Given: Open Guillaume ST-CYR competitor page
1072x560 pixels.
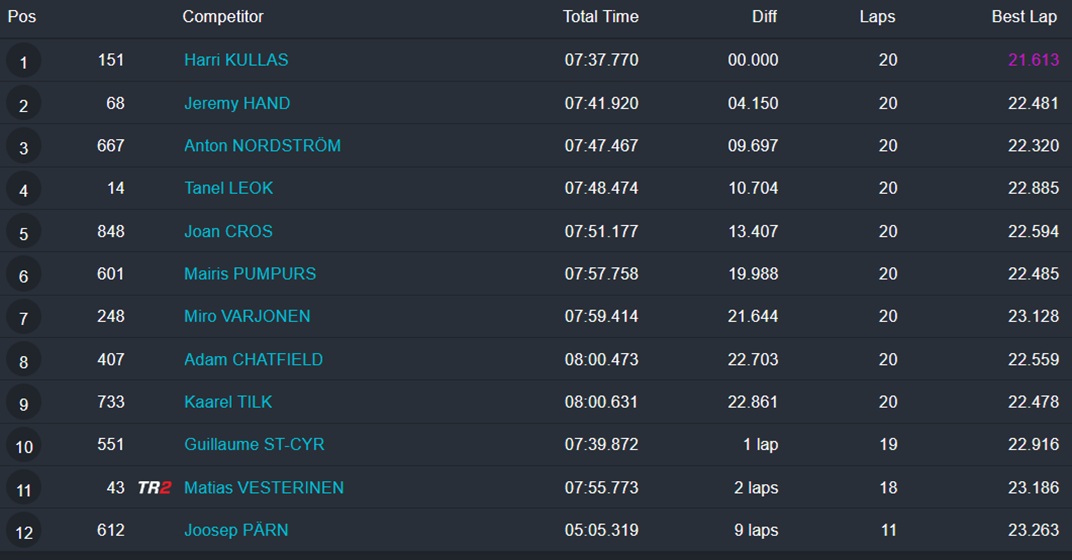Looking at the screenshot, I should [x=254, y=445].
